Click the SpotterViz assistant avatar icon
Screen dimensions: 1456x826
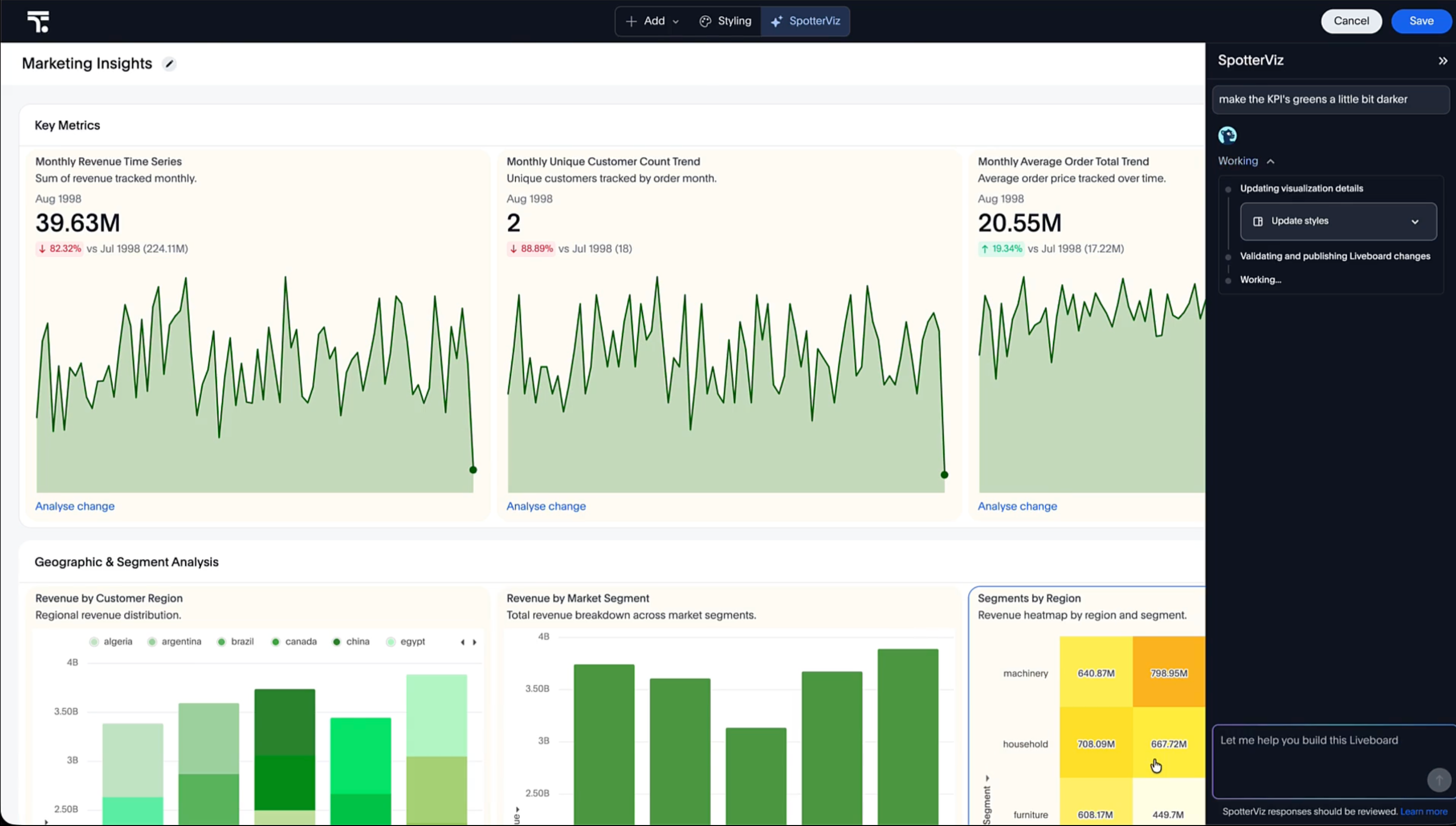[1227, 135]
